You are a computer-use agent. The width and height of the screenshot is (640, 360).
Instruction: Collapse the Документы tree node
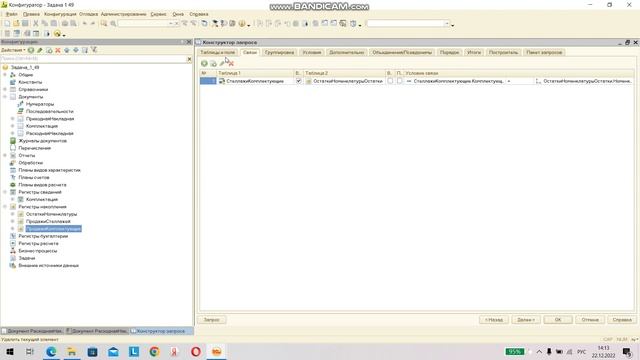5,97
